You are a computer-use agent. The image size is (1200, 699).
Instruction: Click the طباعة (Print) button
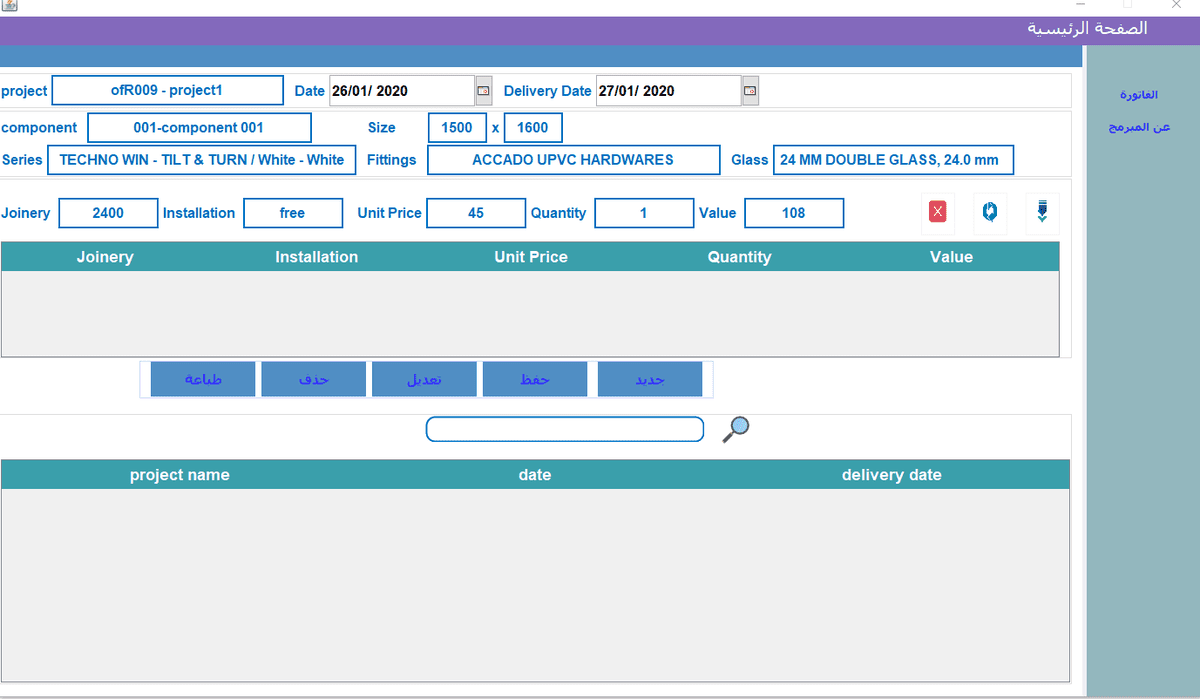203,380
